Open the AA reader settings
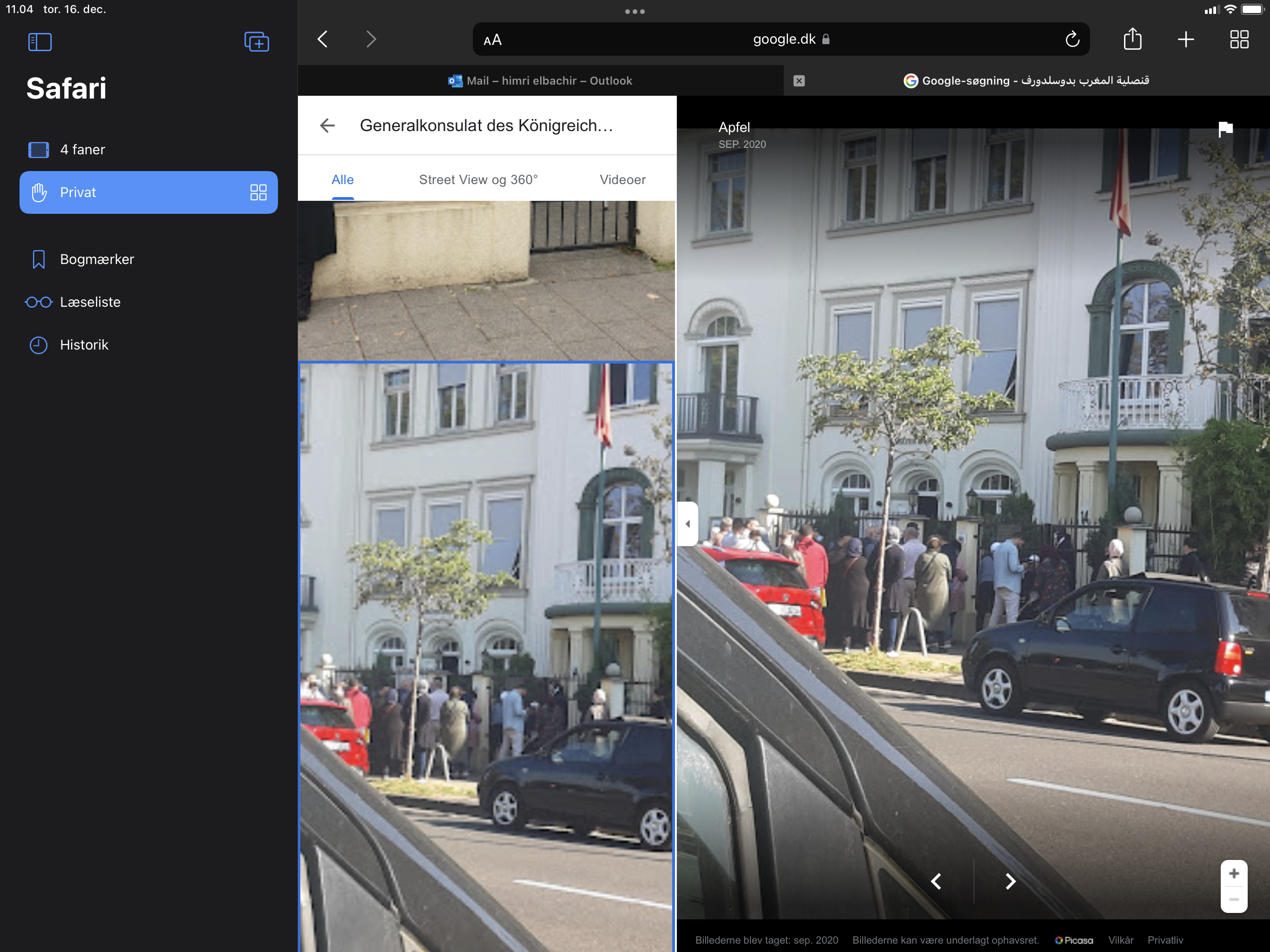This screenshot has height=952, width=1270. pyautogui.click(x=493, y=40)
